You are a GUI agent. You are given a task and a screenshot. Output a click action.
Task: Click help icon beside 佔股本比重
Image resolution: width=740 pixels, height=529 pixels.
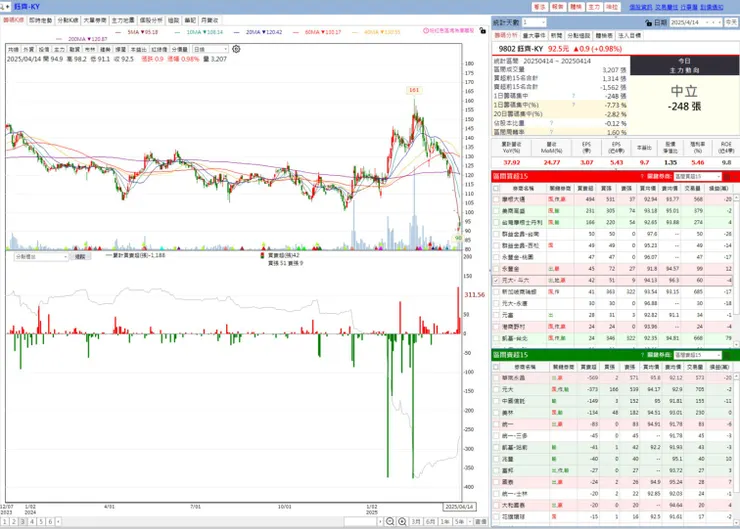click(551, 123)
